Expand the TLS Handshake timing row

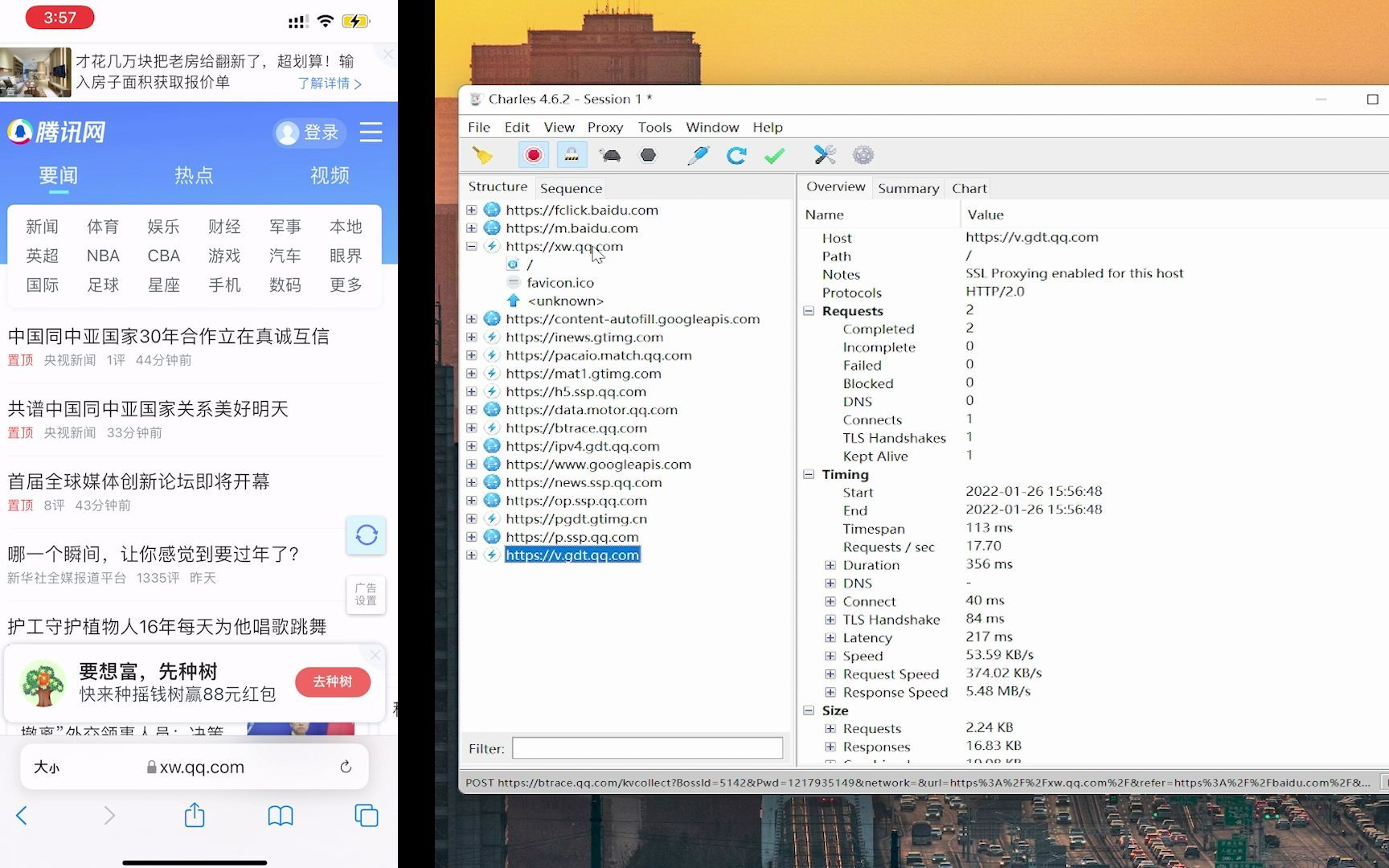point(830,620)
